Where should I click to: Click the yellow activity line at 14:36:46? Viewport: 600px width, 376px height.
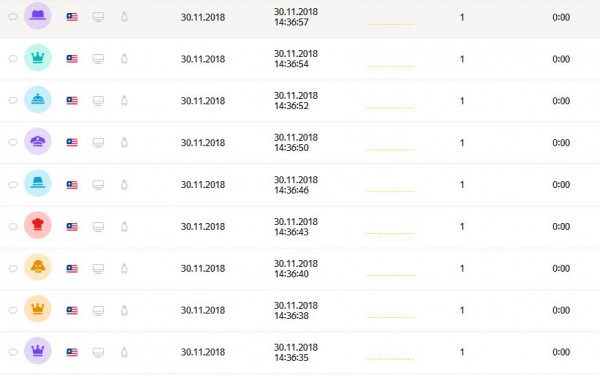390,191
